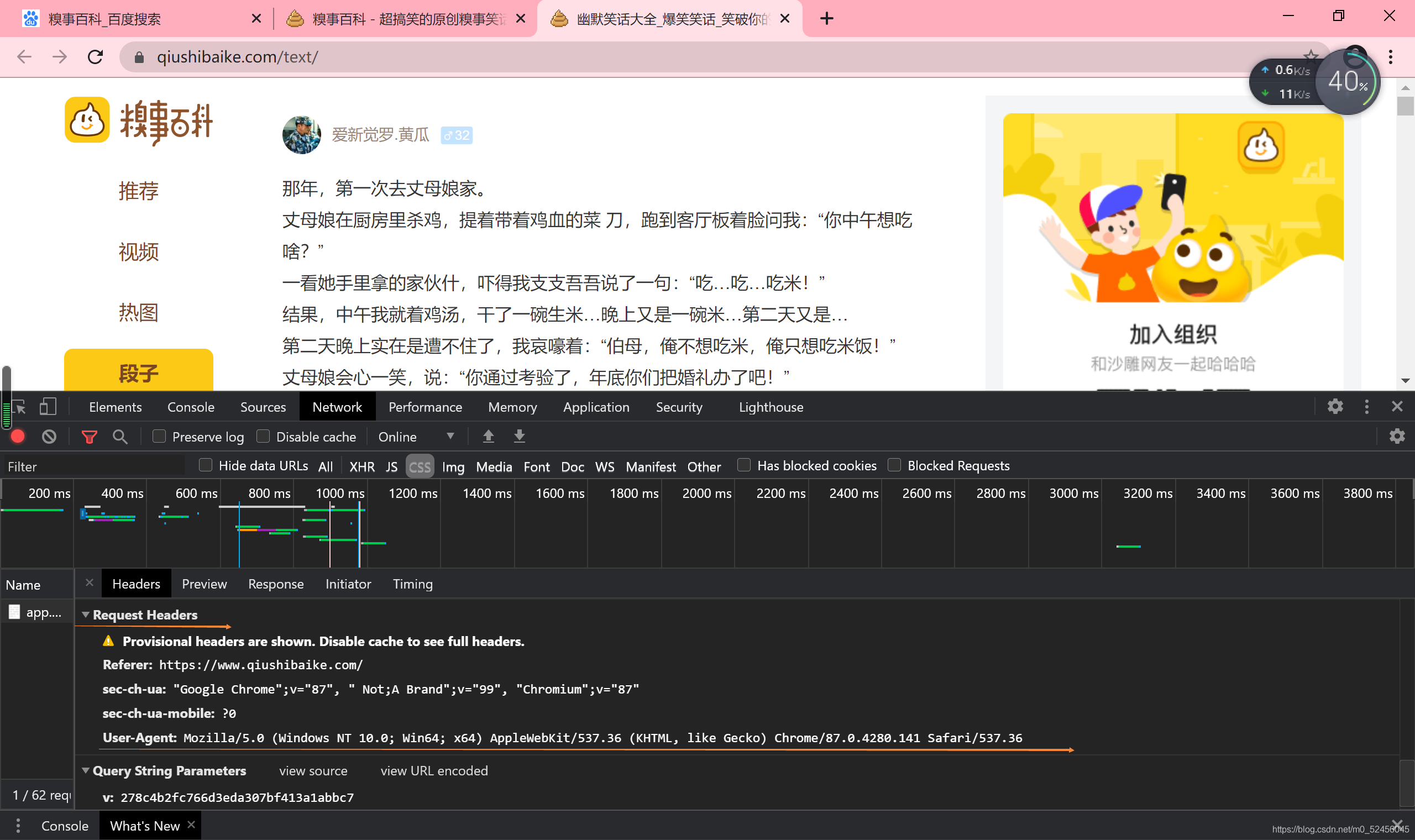Check Has blocked cookies
This screenshot has height=840, width=1415.
tap(744, 465)
